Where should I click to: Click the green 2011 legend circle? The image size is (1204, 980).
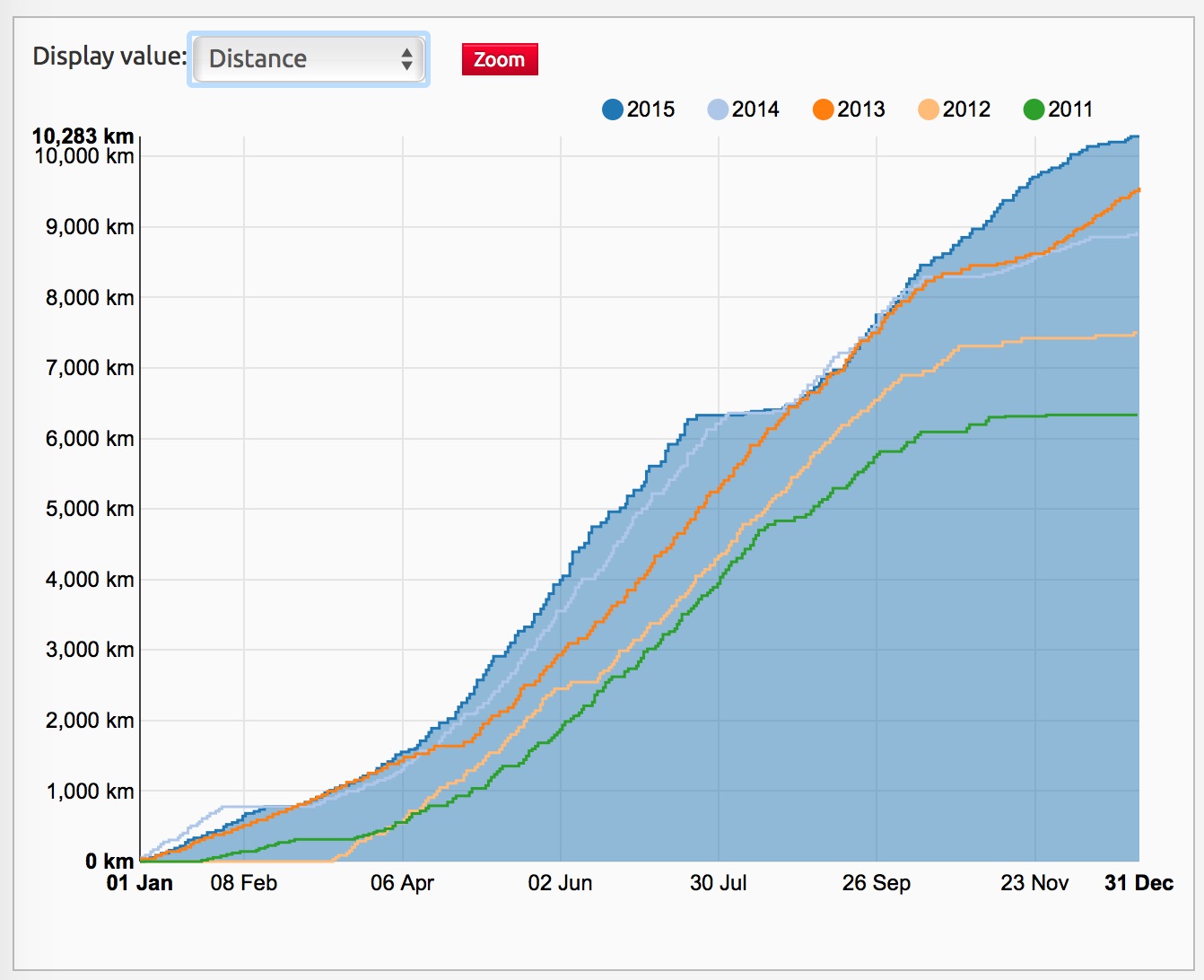(1034, 109)
